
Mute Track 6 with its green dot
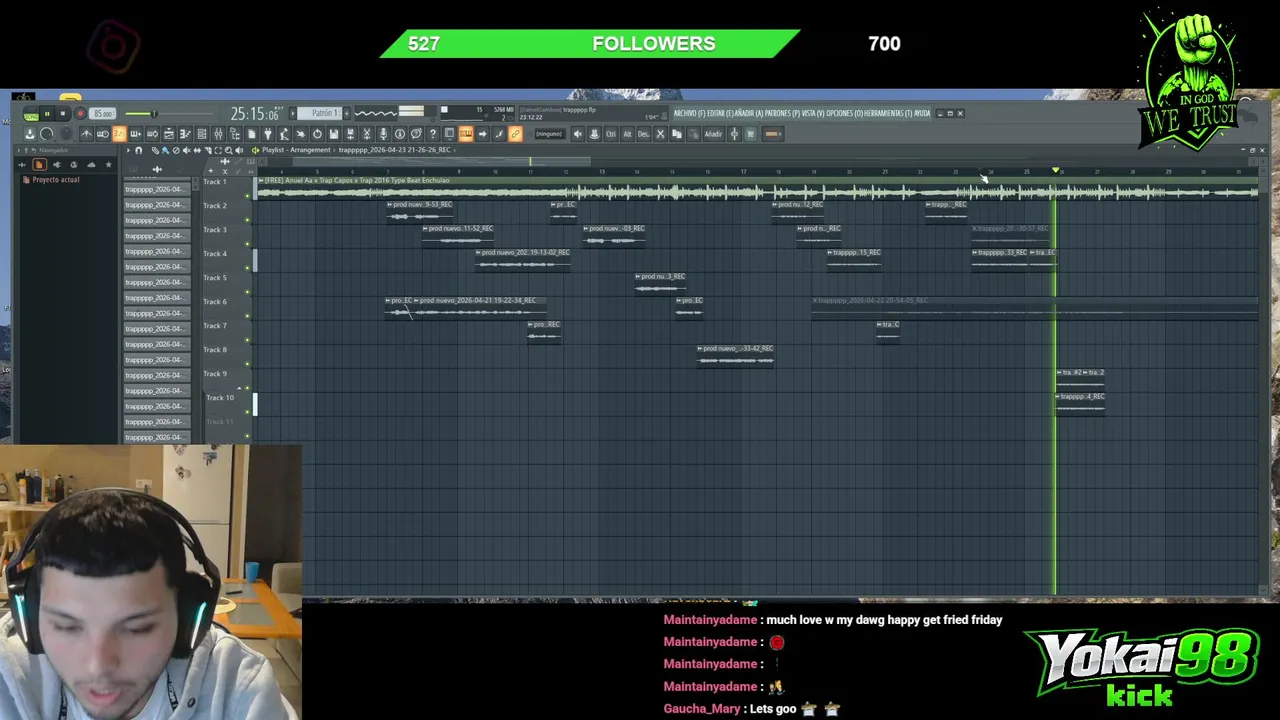pos(247,315)
